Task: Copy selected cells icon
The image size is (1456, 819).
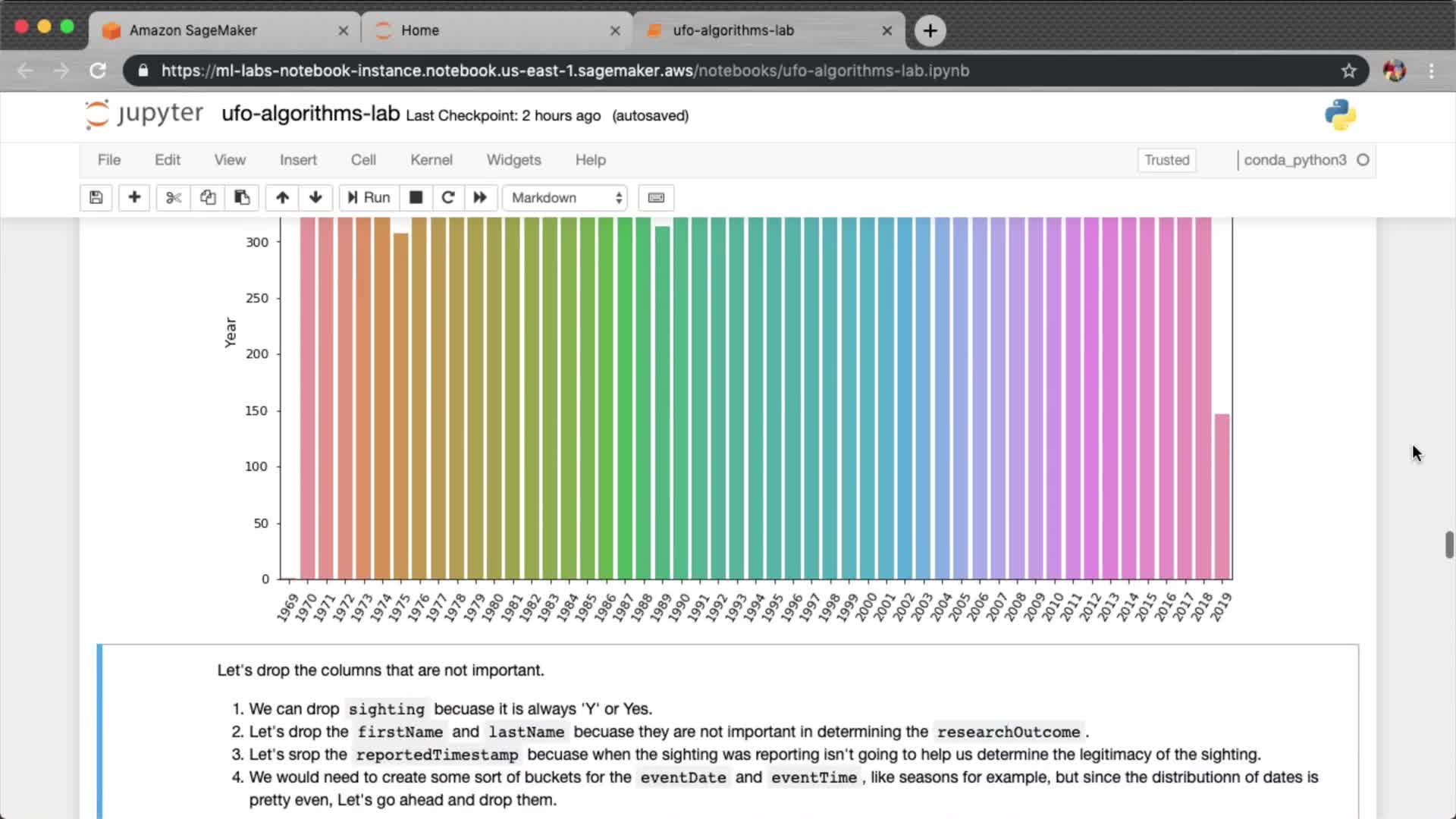Action: coord(208,198)
